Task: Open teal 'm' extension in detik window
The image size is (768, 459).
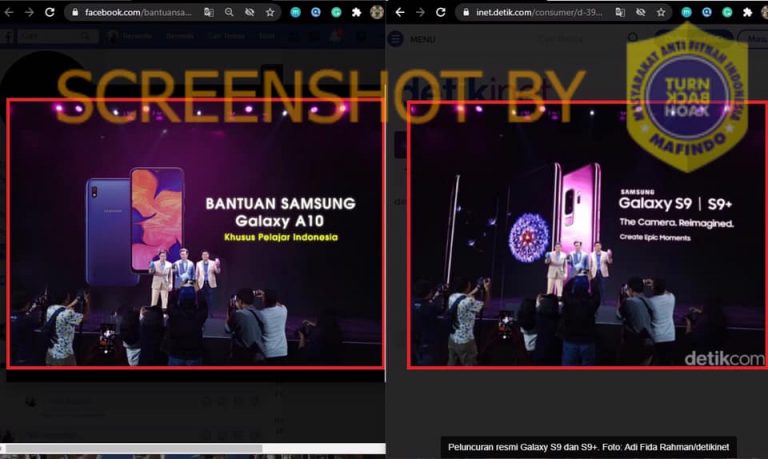Action: (x=686, y=12)
